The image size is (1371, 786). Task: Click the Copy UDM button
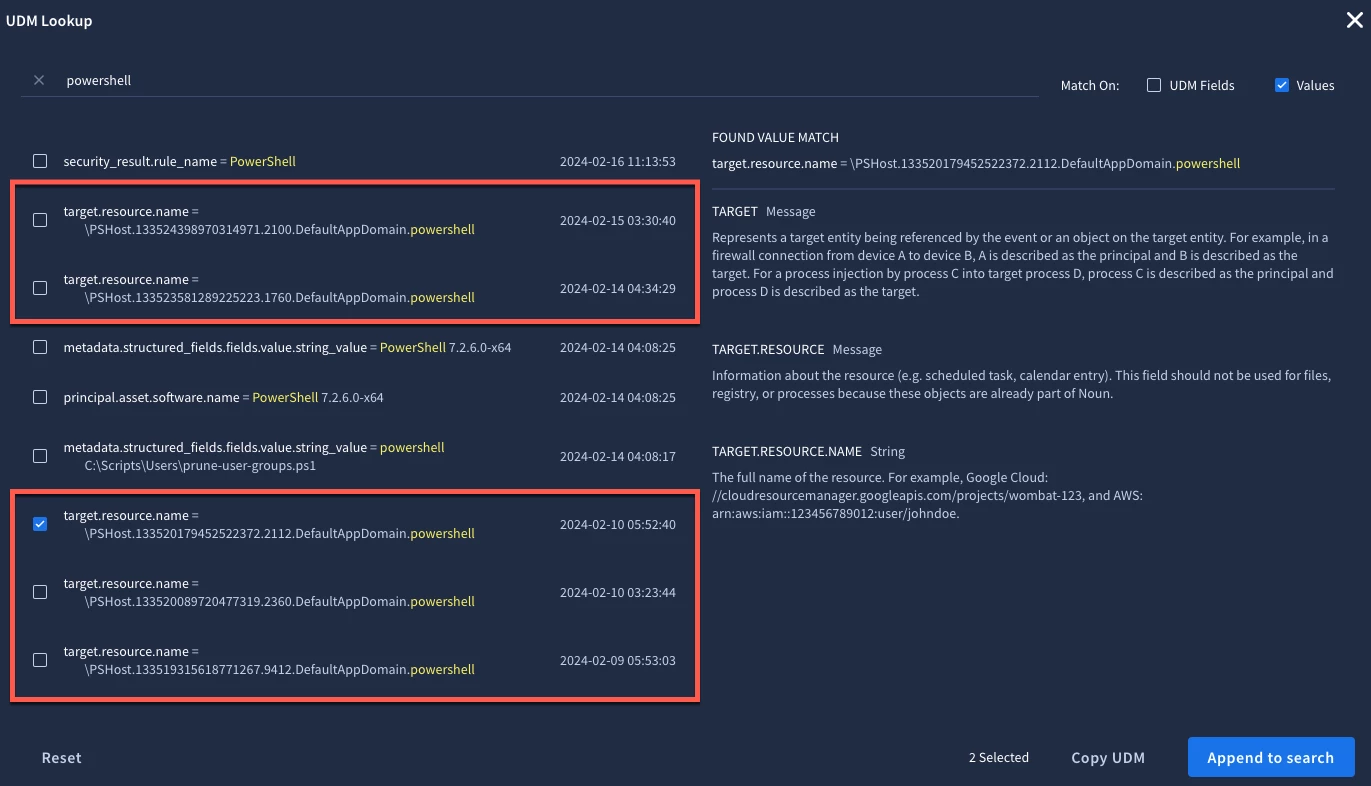pos(1108,758)
